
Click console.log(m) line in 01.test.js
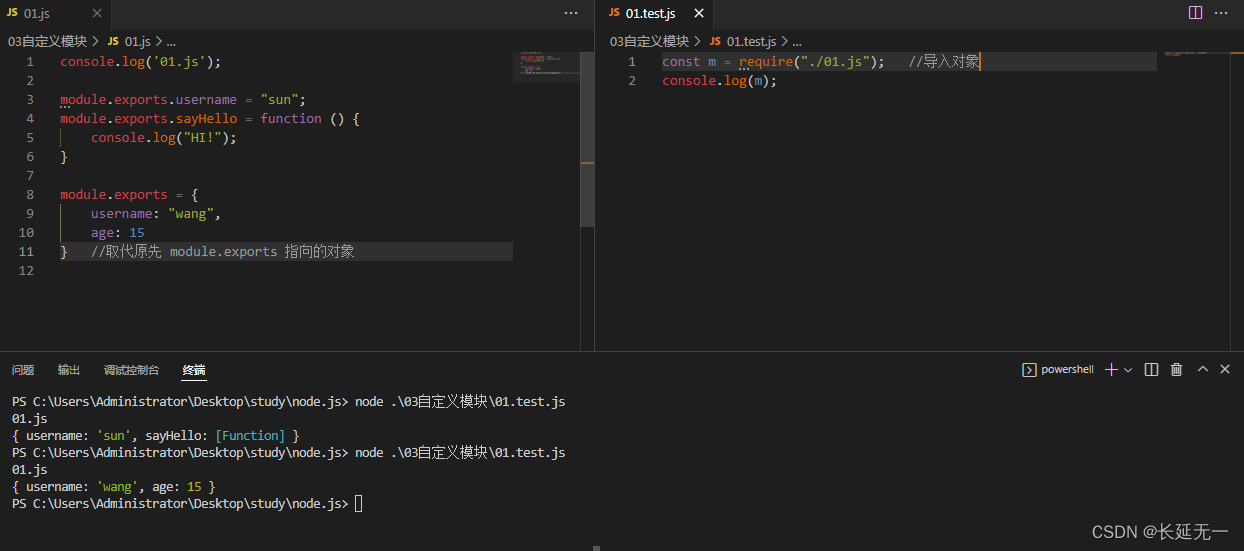pos(719,81)
